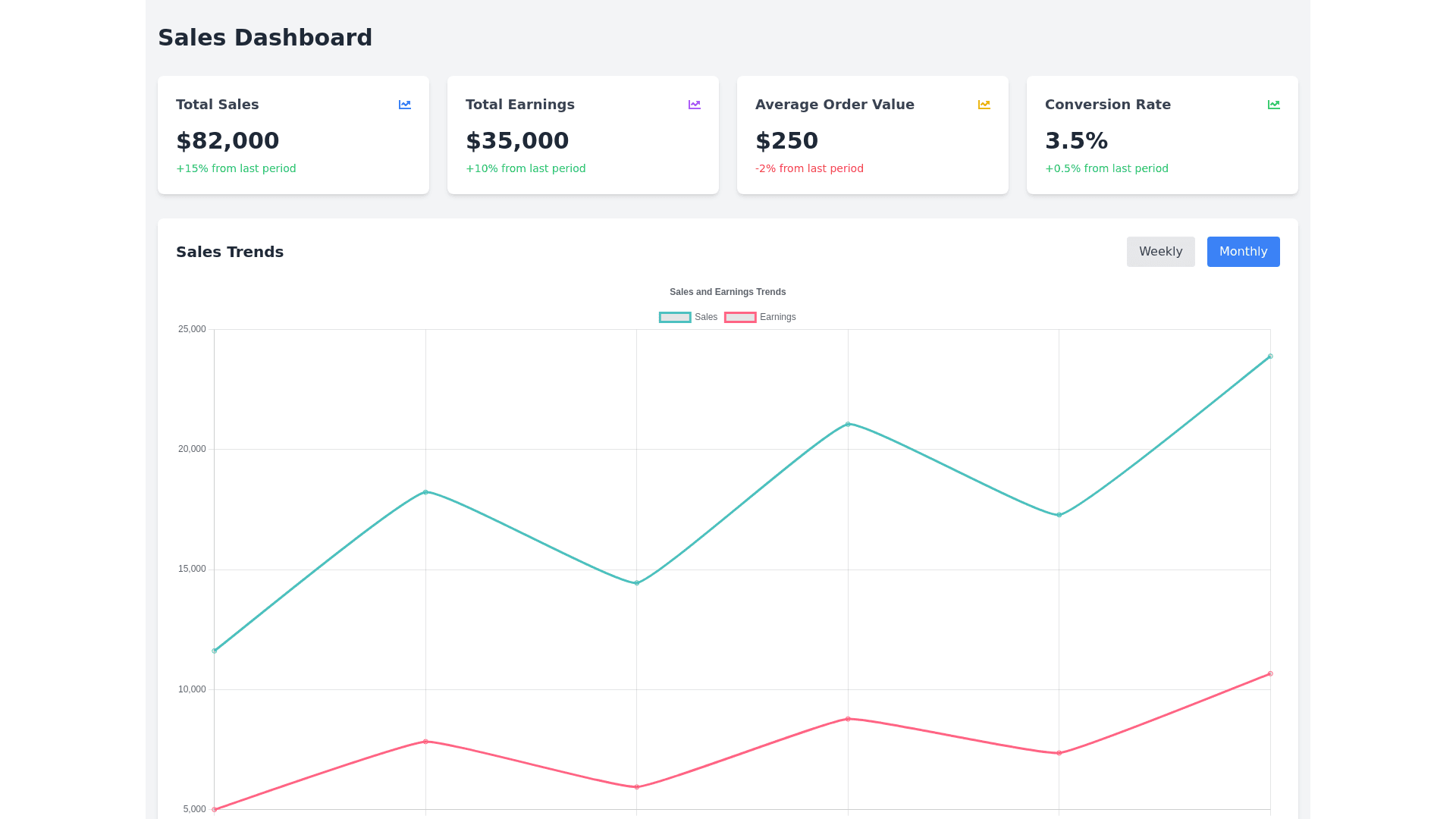Image resolution: width=1456 pixels, height=819 pixels.
Task: Click the last Sales data point
Action: 1270,356
